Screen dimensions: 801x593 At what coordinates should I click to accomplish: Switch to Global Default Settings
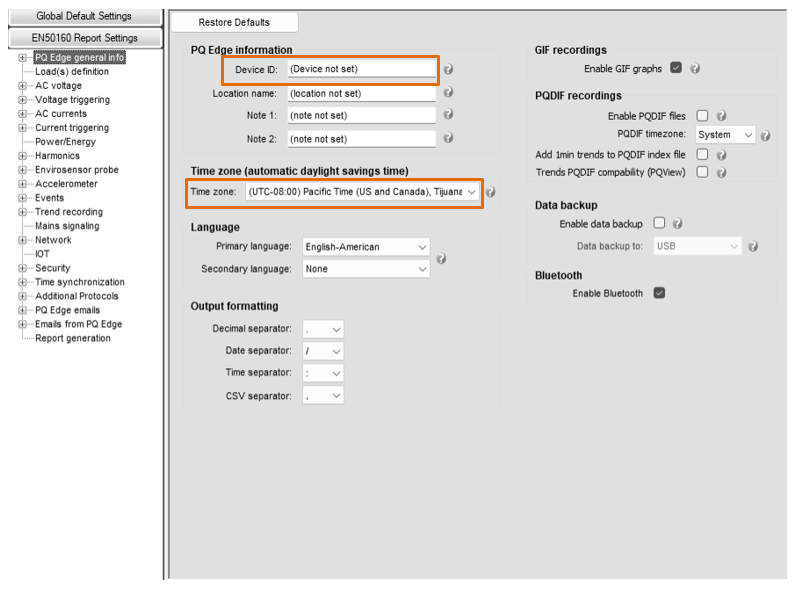pos(84,16)
